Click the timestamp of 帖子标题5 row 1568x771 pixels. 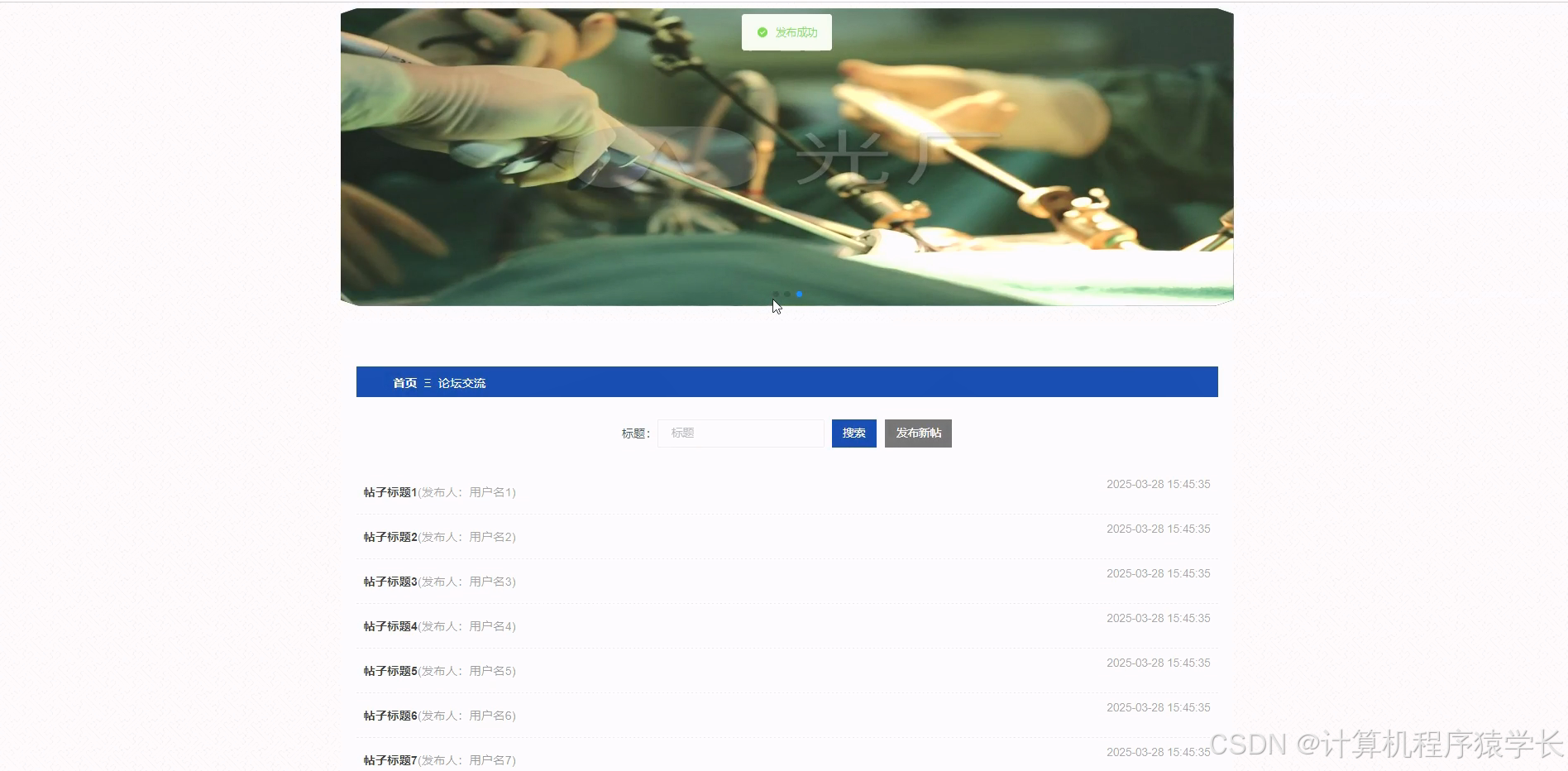tap(1158, 663)
